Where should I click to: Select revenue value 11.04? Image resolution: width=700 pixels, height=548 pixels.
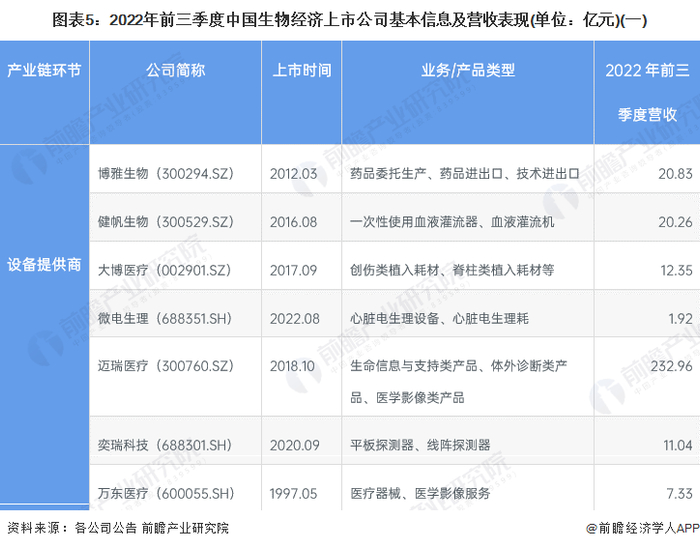coord(678,445)
